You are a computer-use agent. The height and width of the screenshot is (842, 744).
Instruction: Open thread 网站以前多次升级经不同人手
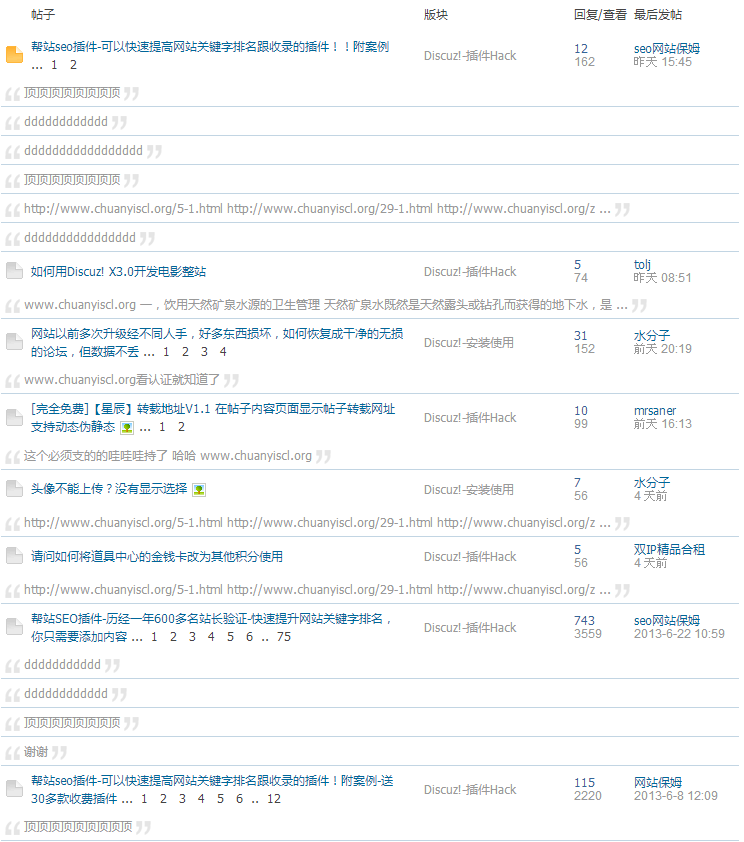(x=217, y=343)
